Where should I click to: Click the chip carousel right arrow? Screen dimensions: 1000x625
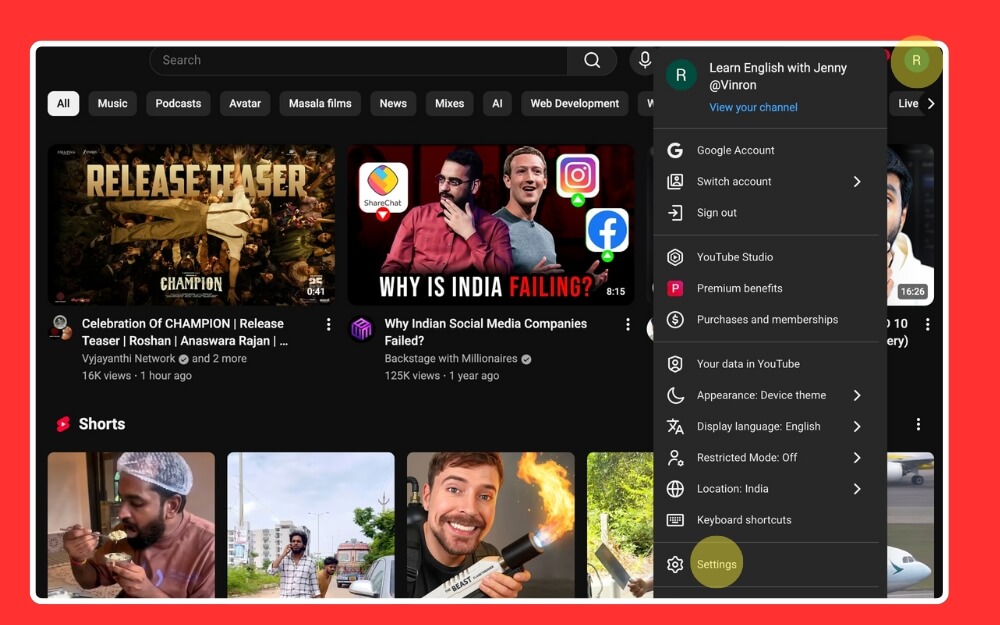[x=931, y=103]
